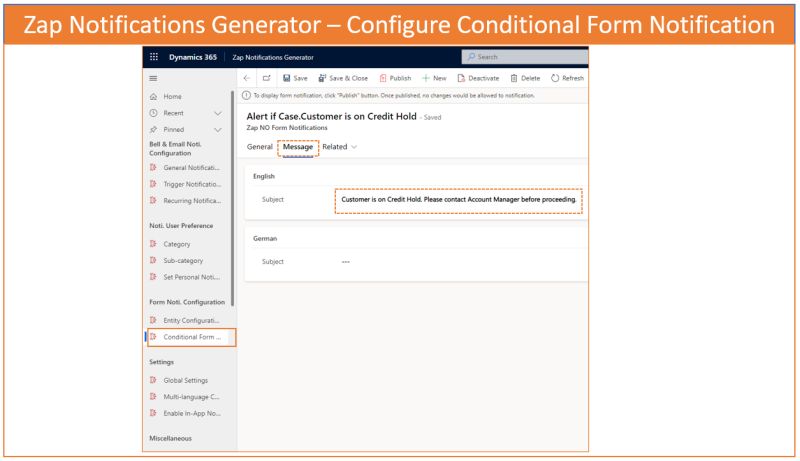Viewport: 800px width, 461px height.
Task: Expand the Recent chevron in the sidebar
Action: pyautogui.click(x=218, y=113)
